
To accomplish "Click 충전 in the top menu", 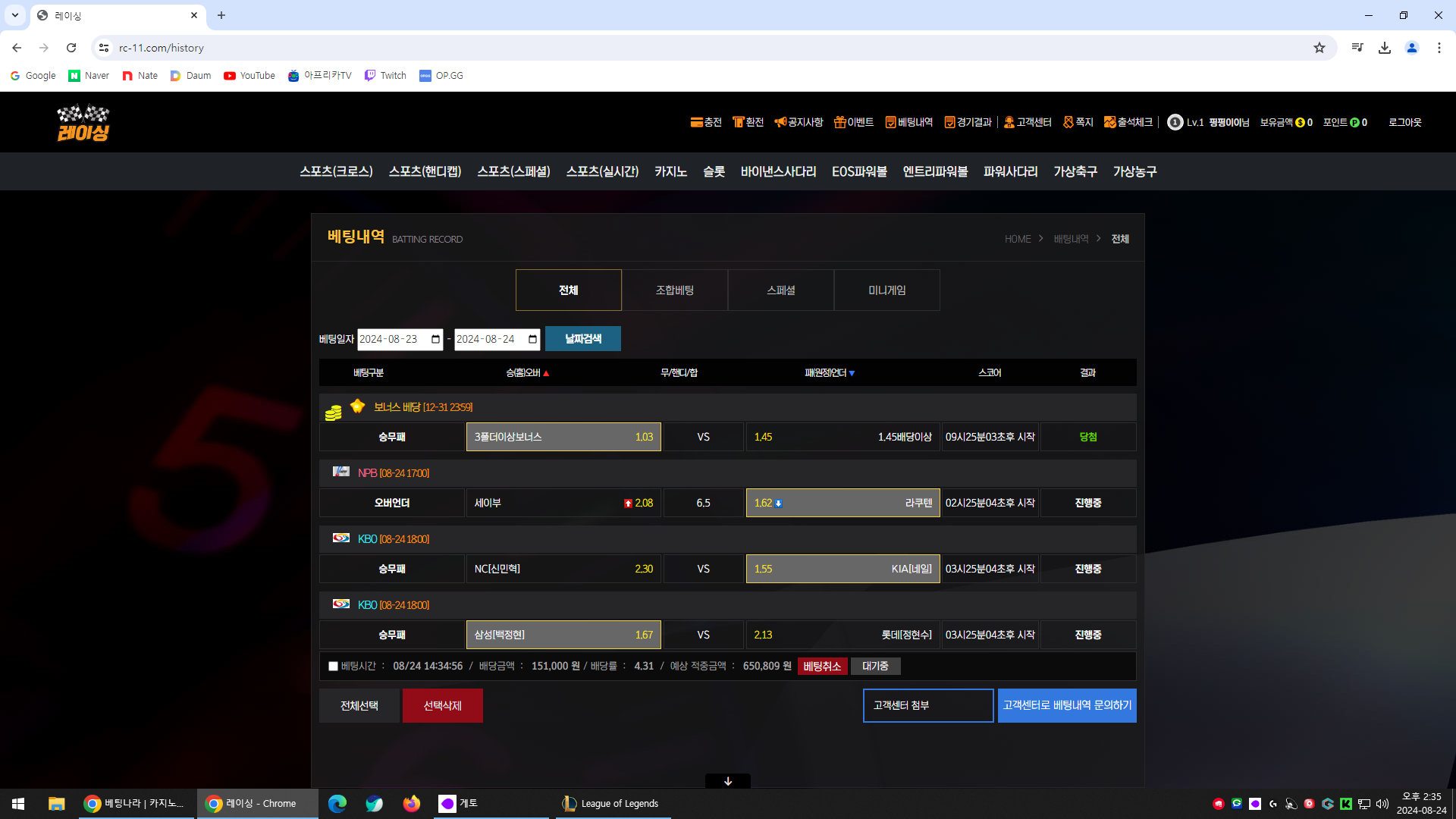I will click(x=706, y=123).
